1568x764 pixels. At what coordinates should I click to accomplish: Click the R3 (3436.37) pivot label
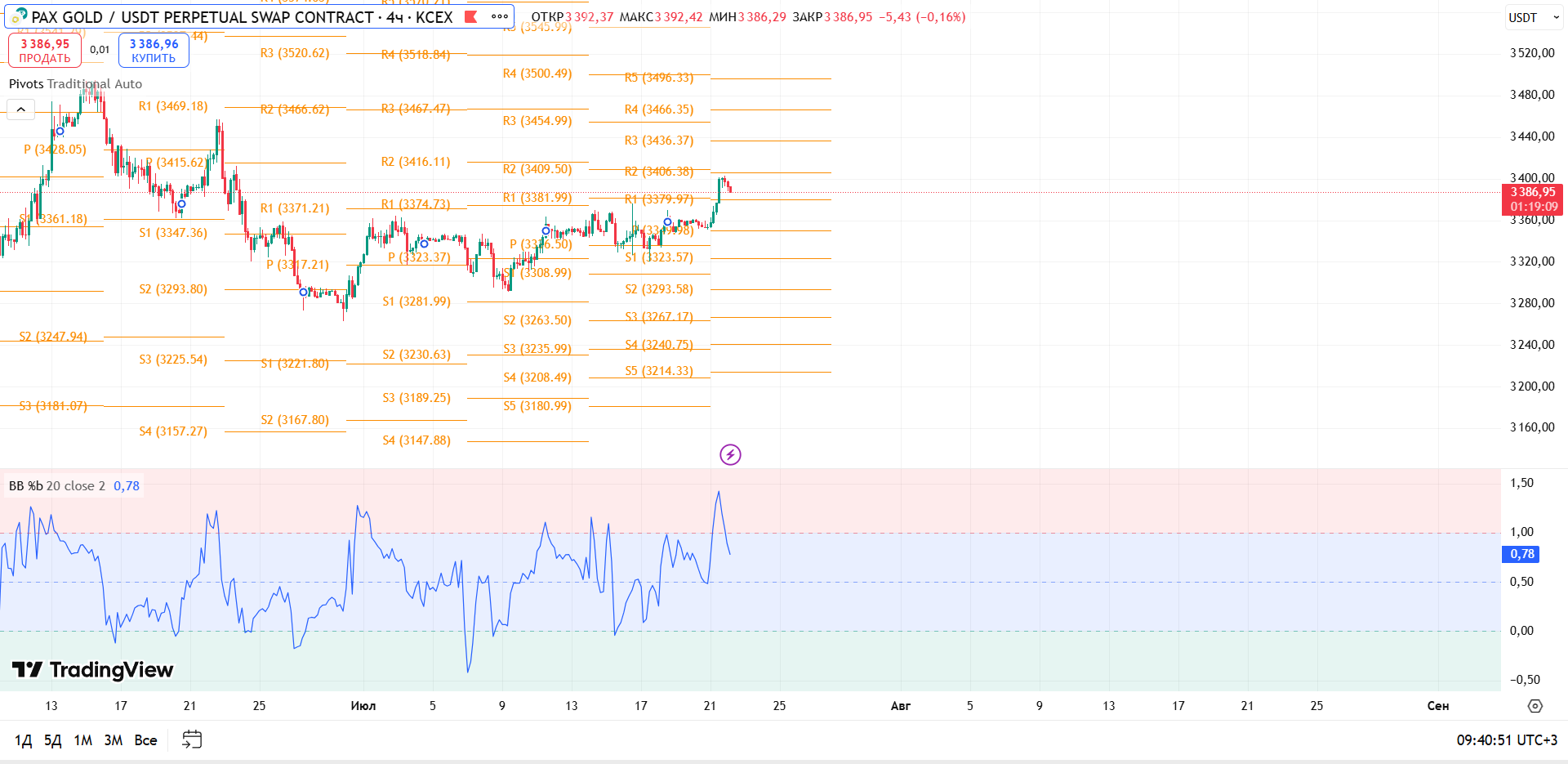pyautogui.click(x=659, y=141)
